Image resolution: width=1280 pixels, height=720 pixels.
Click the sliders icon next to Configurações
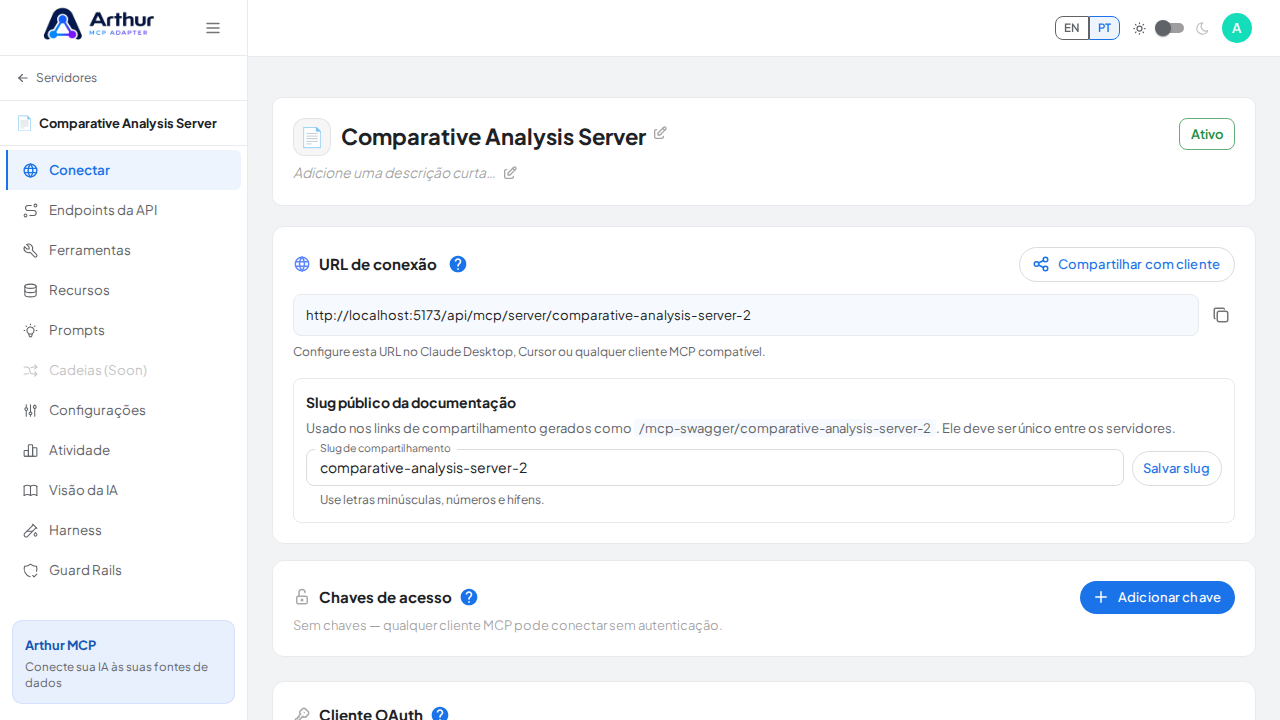[x=31, y=410]
